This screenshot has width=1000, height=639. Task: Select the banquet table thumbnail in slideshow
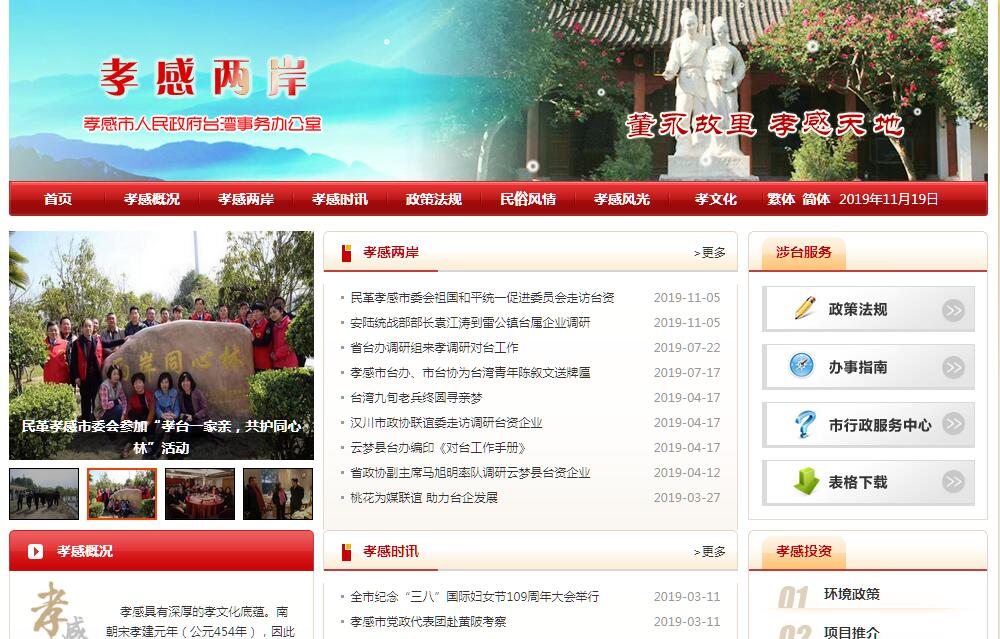tap(200, 494)
